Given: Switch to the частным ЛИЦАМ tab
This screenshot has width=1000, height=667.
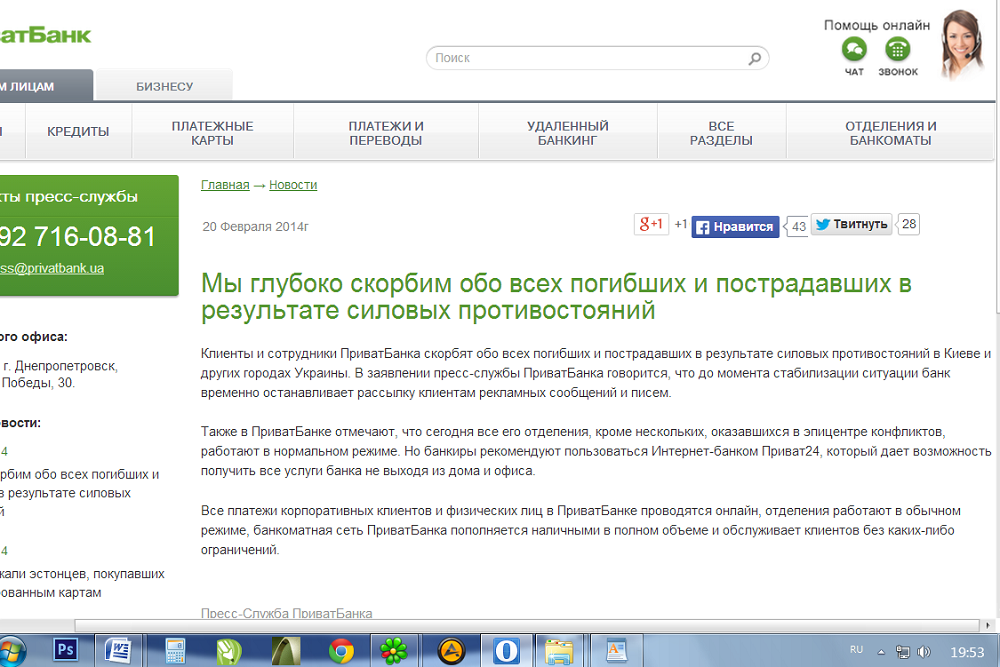Looking at the screenshot, I should coord(46,86).
